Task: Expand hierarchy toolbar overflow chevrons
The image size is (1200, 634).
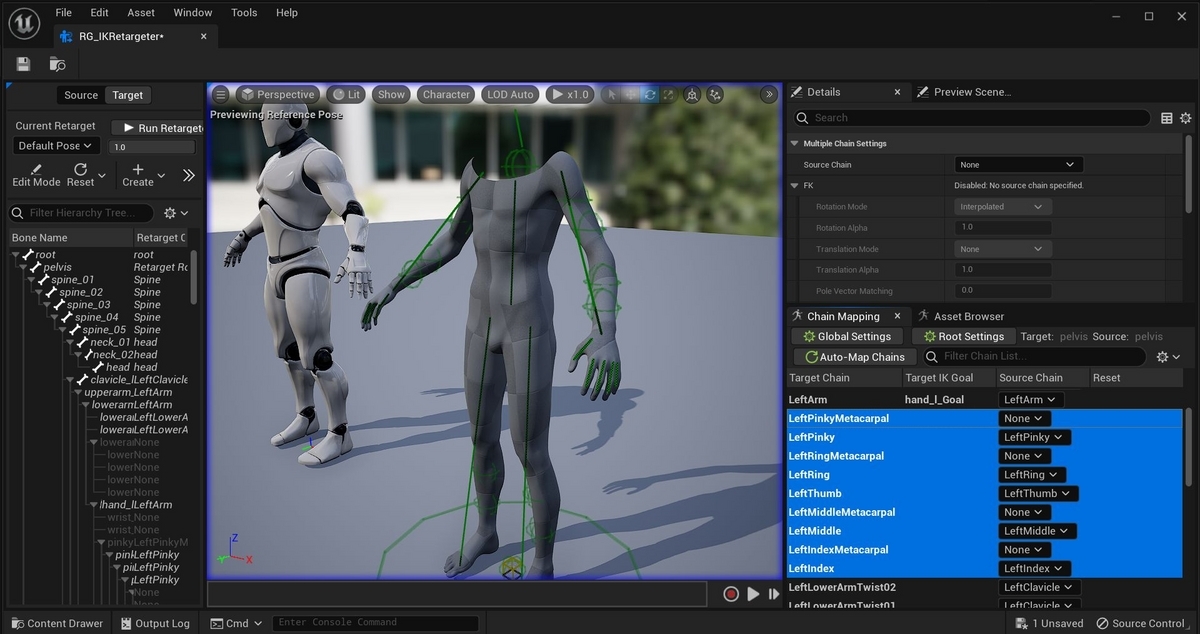Action: tap(188, 175)
